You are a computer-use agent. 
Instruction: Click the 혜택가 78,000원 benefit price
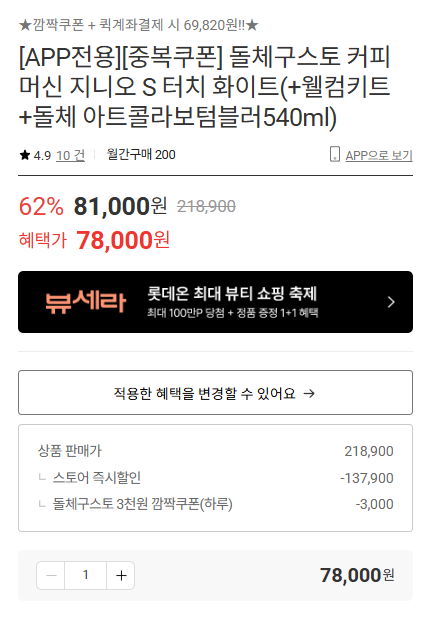coord(94,240)
